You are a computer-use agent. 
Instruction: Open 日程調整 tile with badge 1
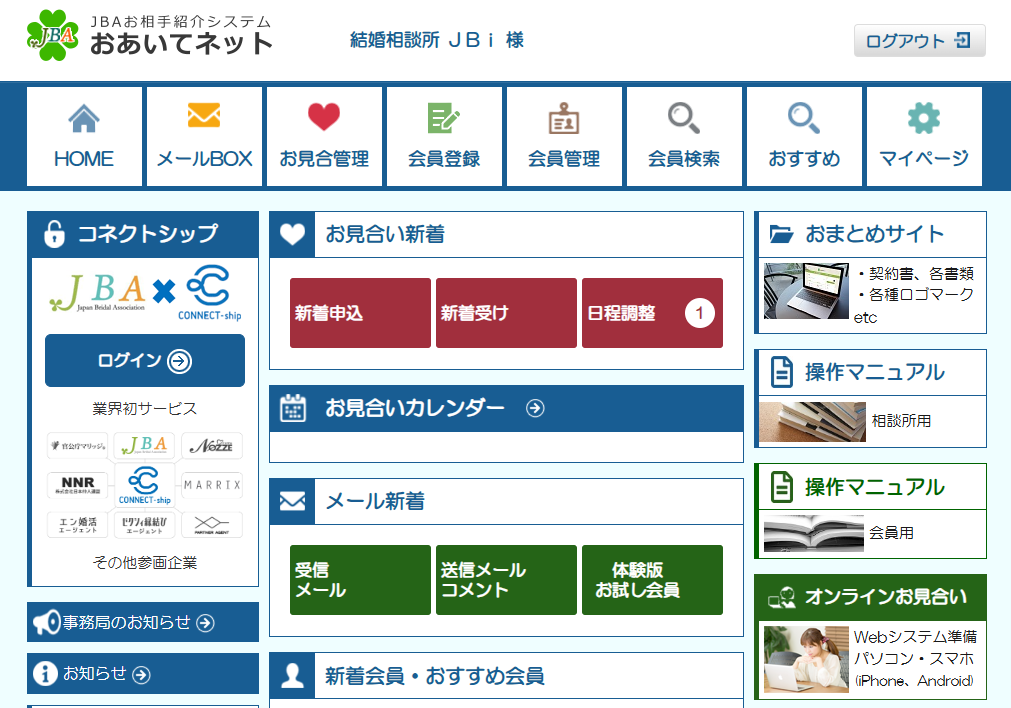pos(652,313)
